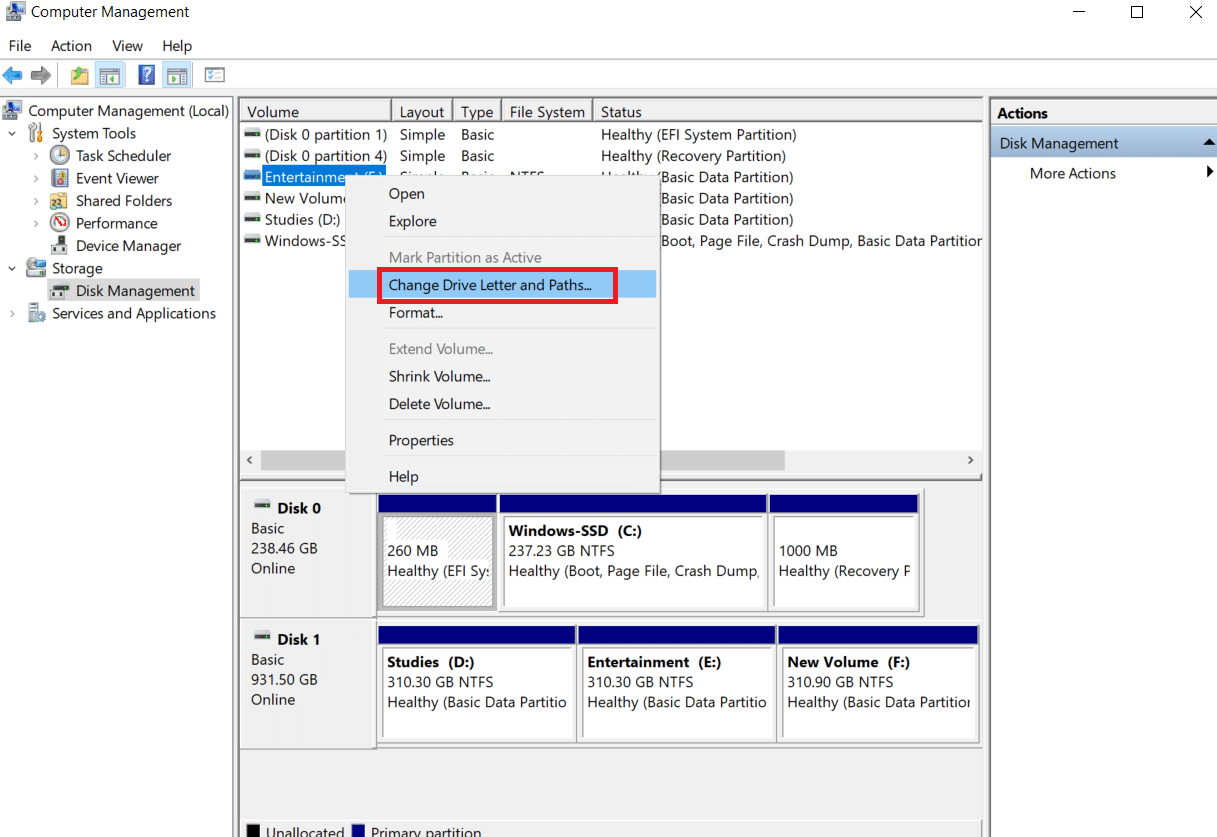Screen dimensions: 1217x837
Task: Click the Performance icon
Action: click(x=60, y=223)
